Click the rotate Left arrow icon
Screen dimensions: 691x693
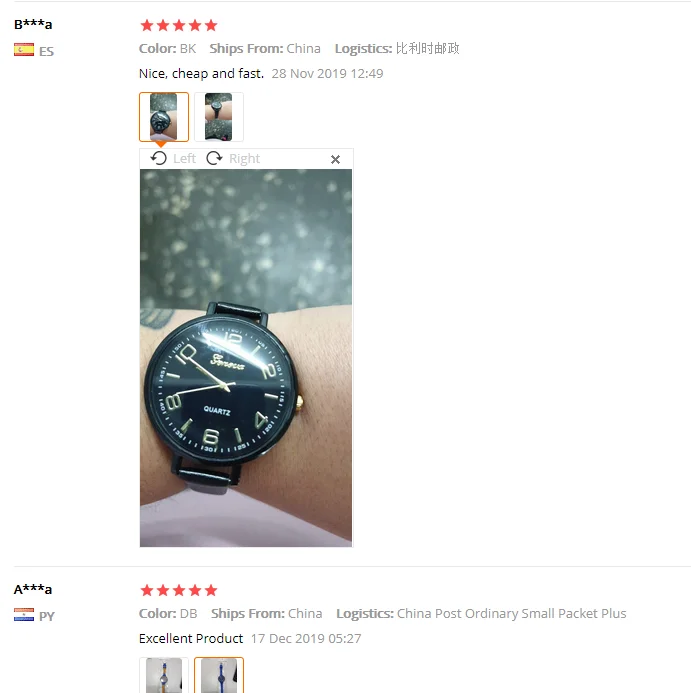[159, 158]
